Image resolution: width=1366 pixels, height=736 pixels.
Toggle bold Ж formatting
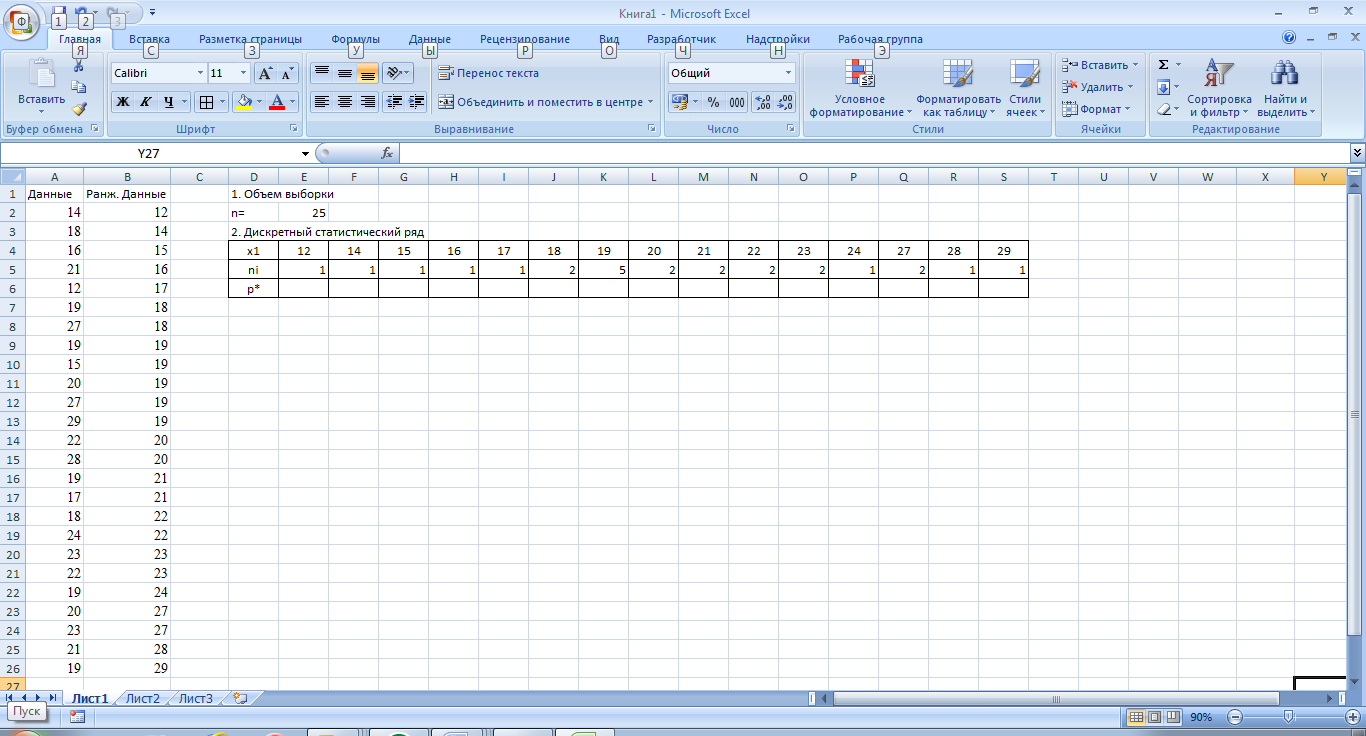click(123, 101)
